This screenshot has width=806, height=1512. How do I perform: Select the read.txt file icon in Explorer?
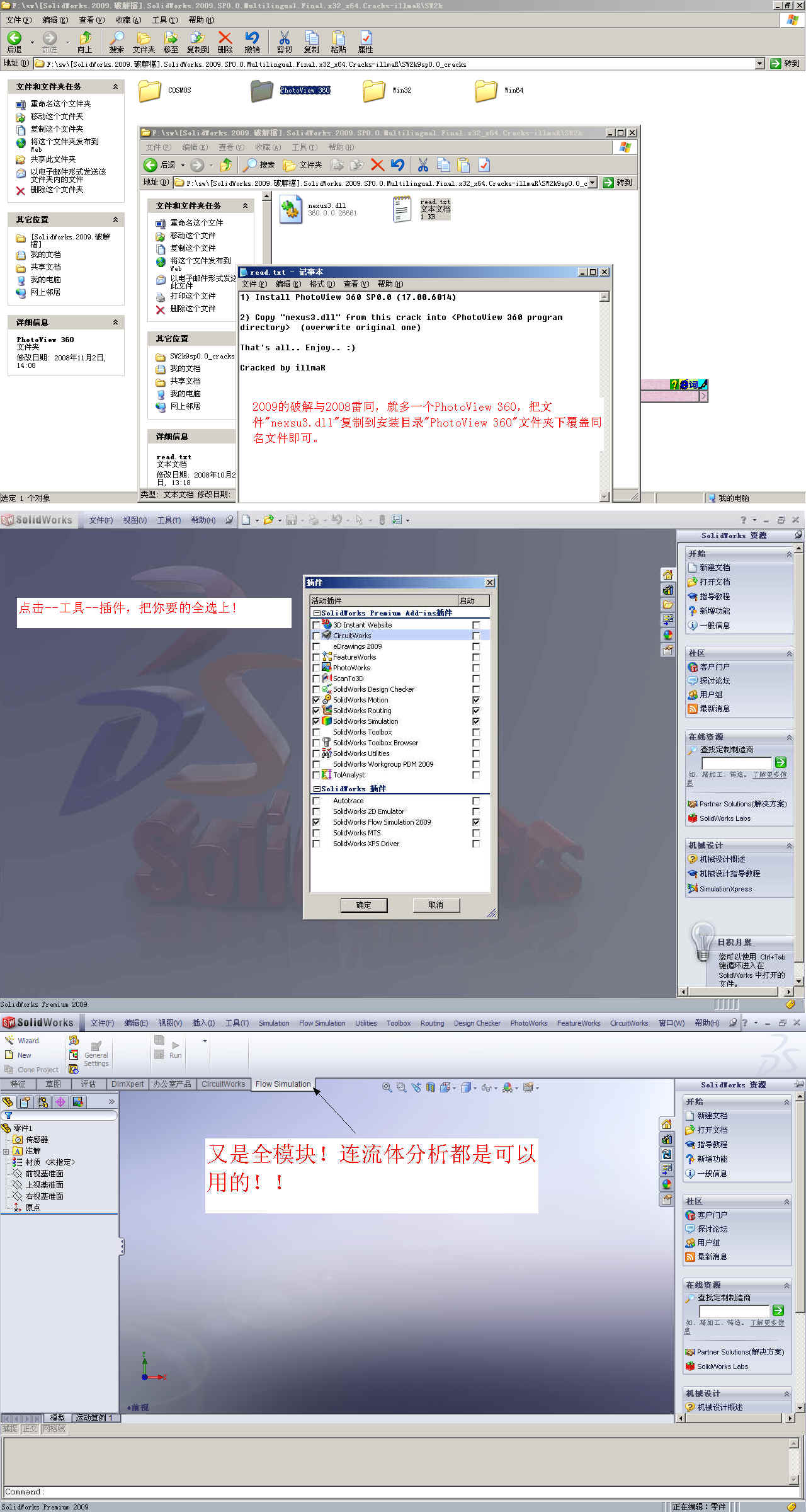point(402,209)
